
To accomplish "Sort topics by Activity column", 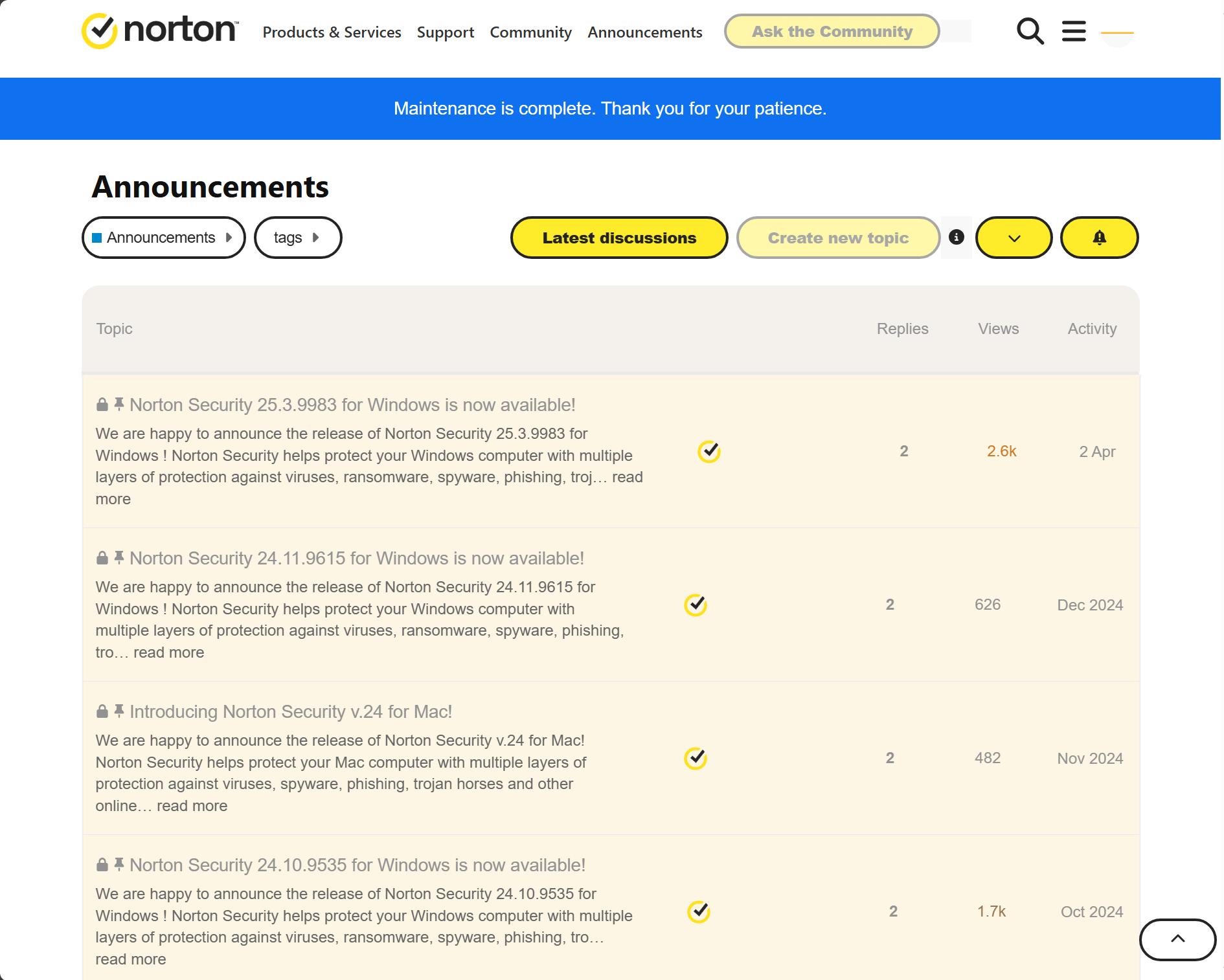I will (x=1092, y=329).
